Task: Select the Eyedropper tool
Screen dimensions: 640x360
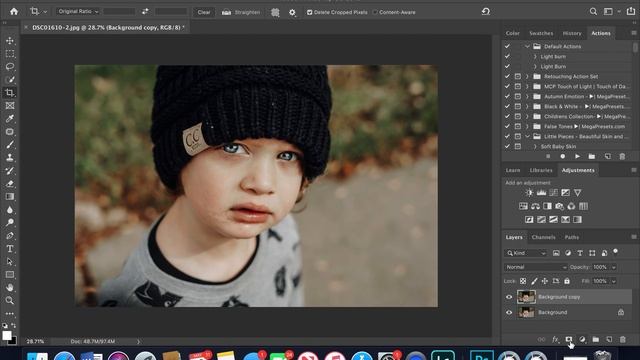Action: (x=10, y=119)
